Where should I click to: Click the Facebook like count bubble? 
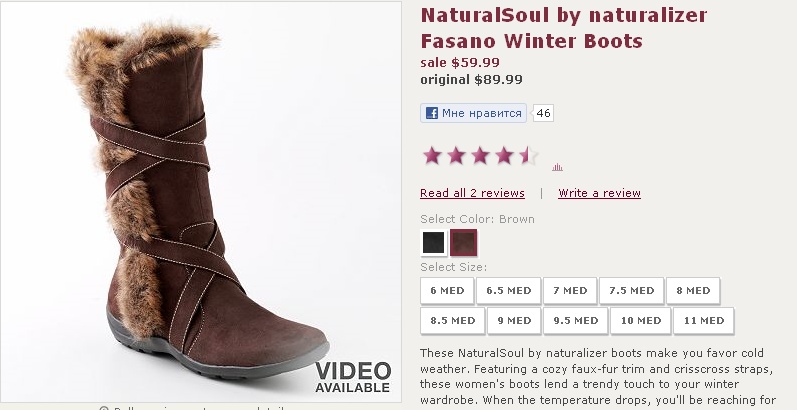coord(543,113)
